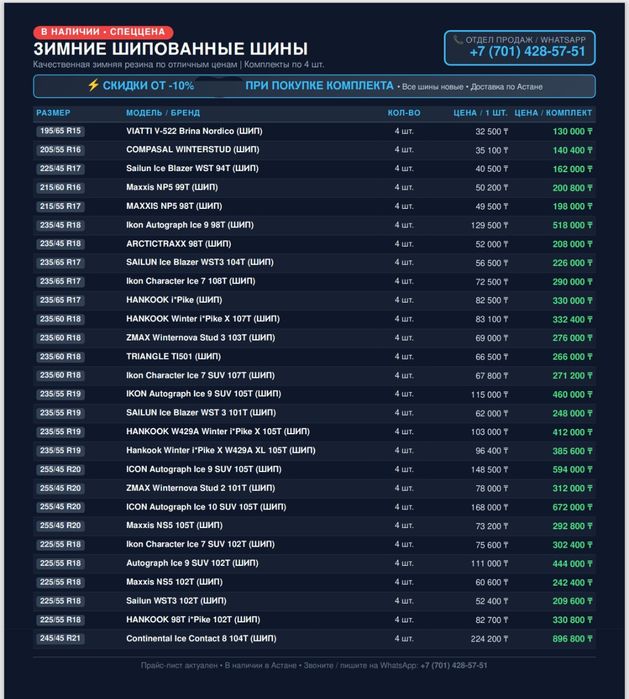Click 'Hankook Winter i*Pike X W429A XL 105T'
Image resolution: width=629 pixels, height=699 pixels.
[206, 450]
